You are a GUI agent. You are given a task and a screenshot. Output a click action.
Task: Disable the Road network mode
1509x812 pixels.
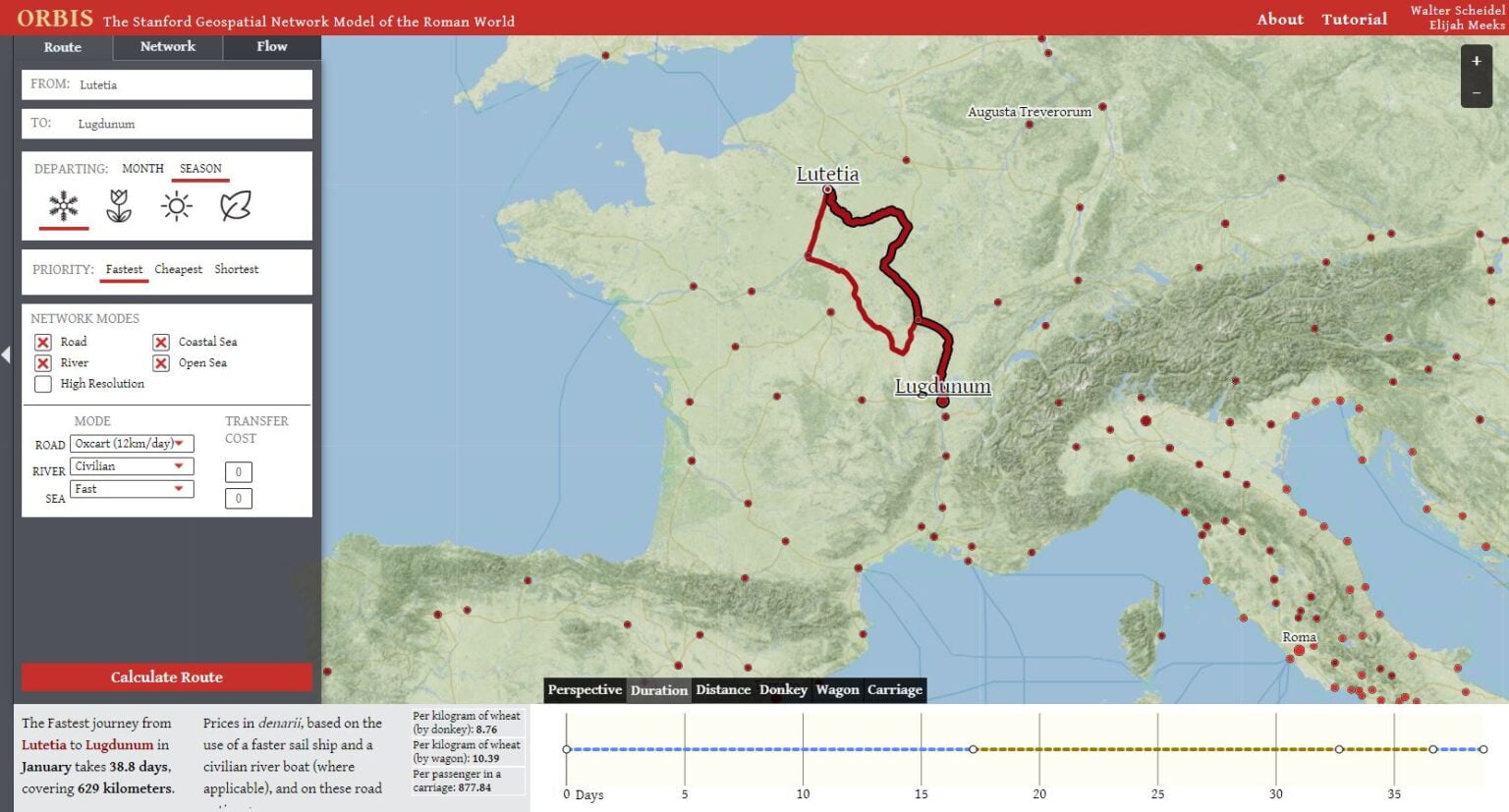[x=43, y=342]
